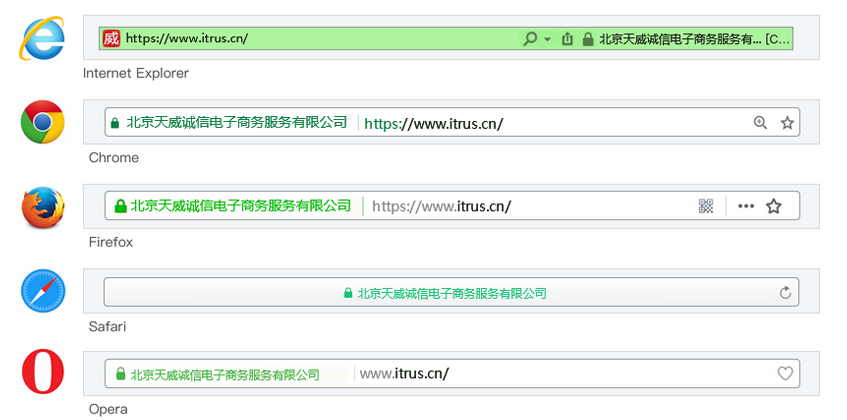Click the green company name in Firefox bar
The image size is (847, 420).
[x=241, y=205]
